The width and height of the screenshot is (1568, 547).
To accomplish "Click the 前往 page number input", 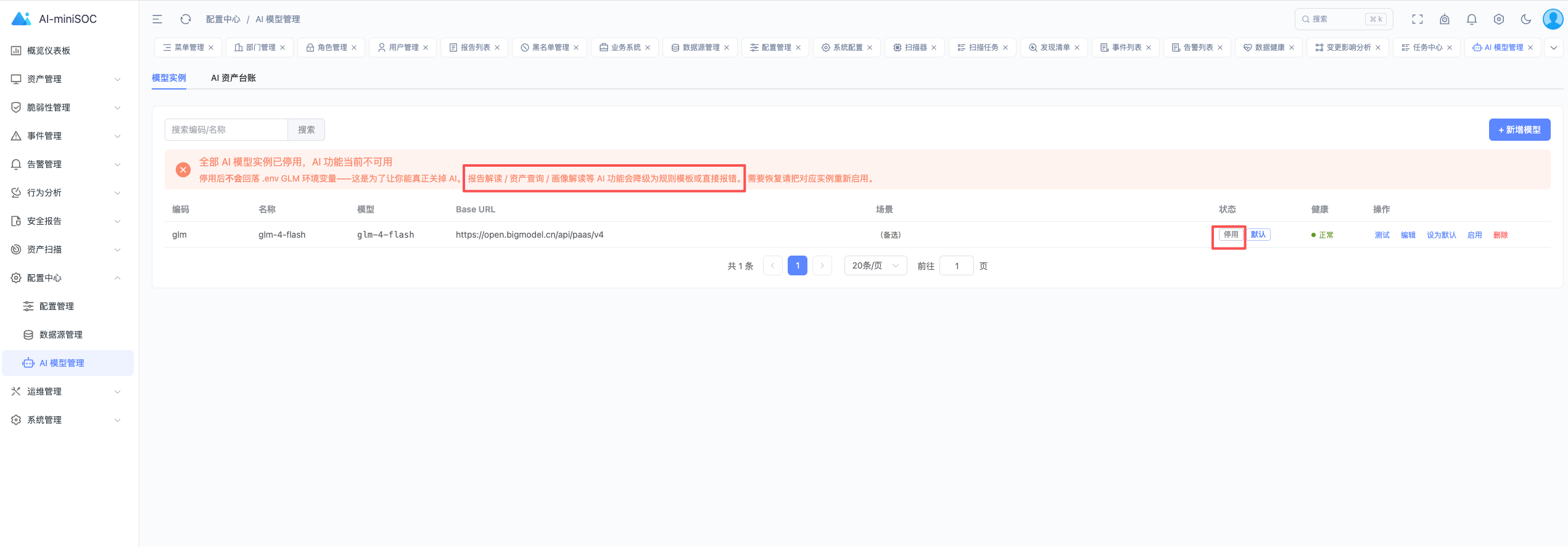I will pos(956,265).
